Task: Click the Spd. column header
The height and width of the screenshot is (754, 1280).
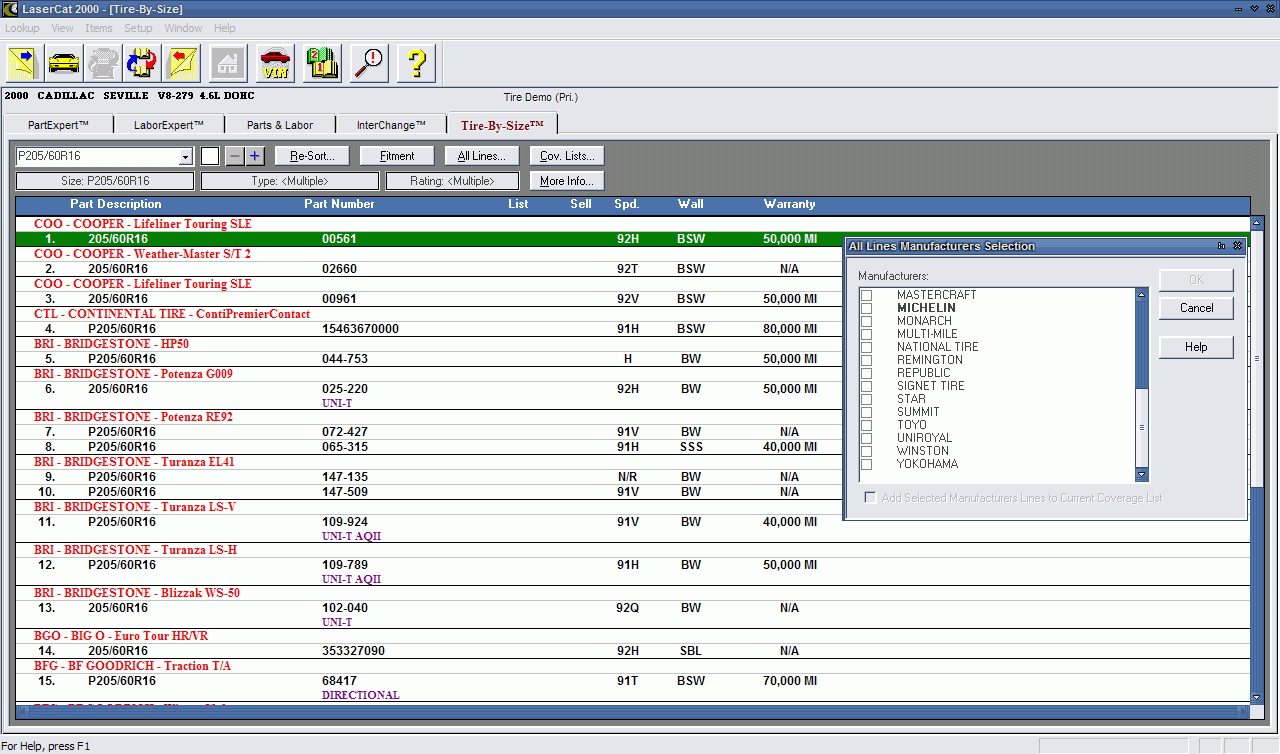Action: coord(626,204)
